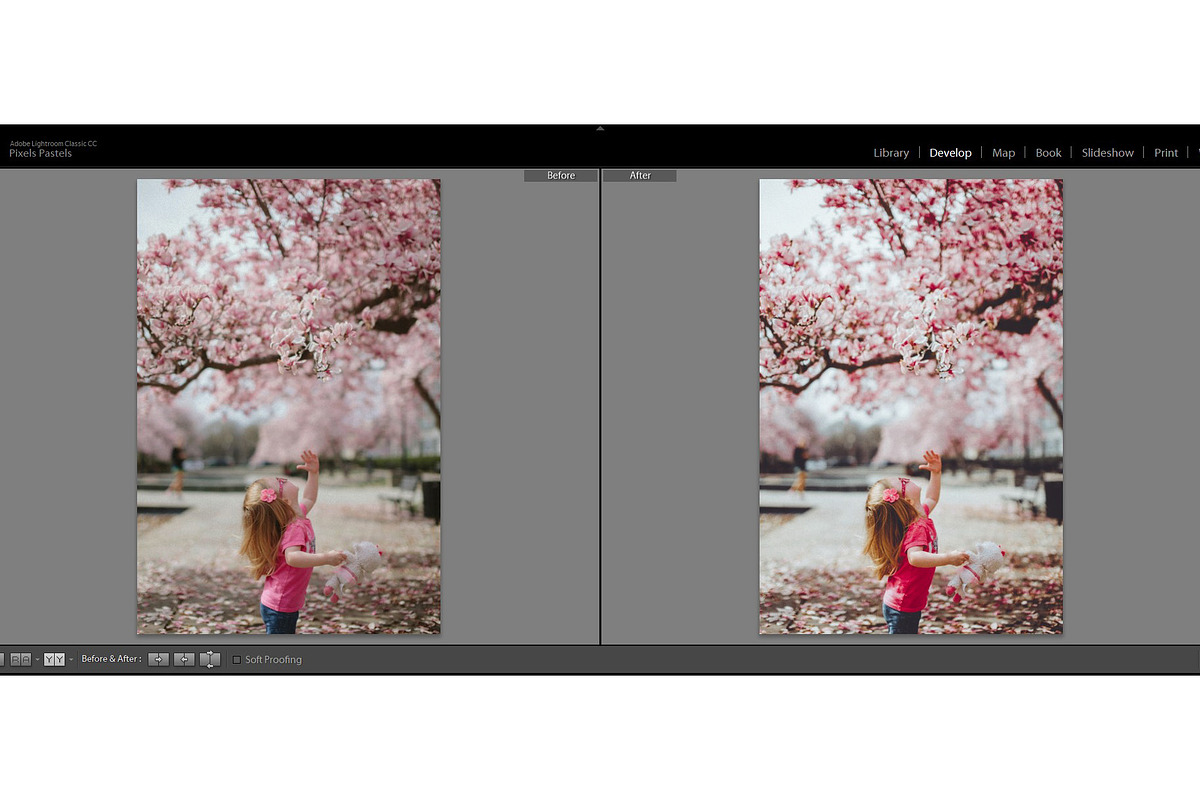Click the After label
The height and width of the screenshot is (800, 1200).
pos(640,175)
